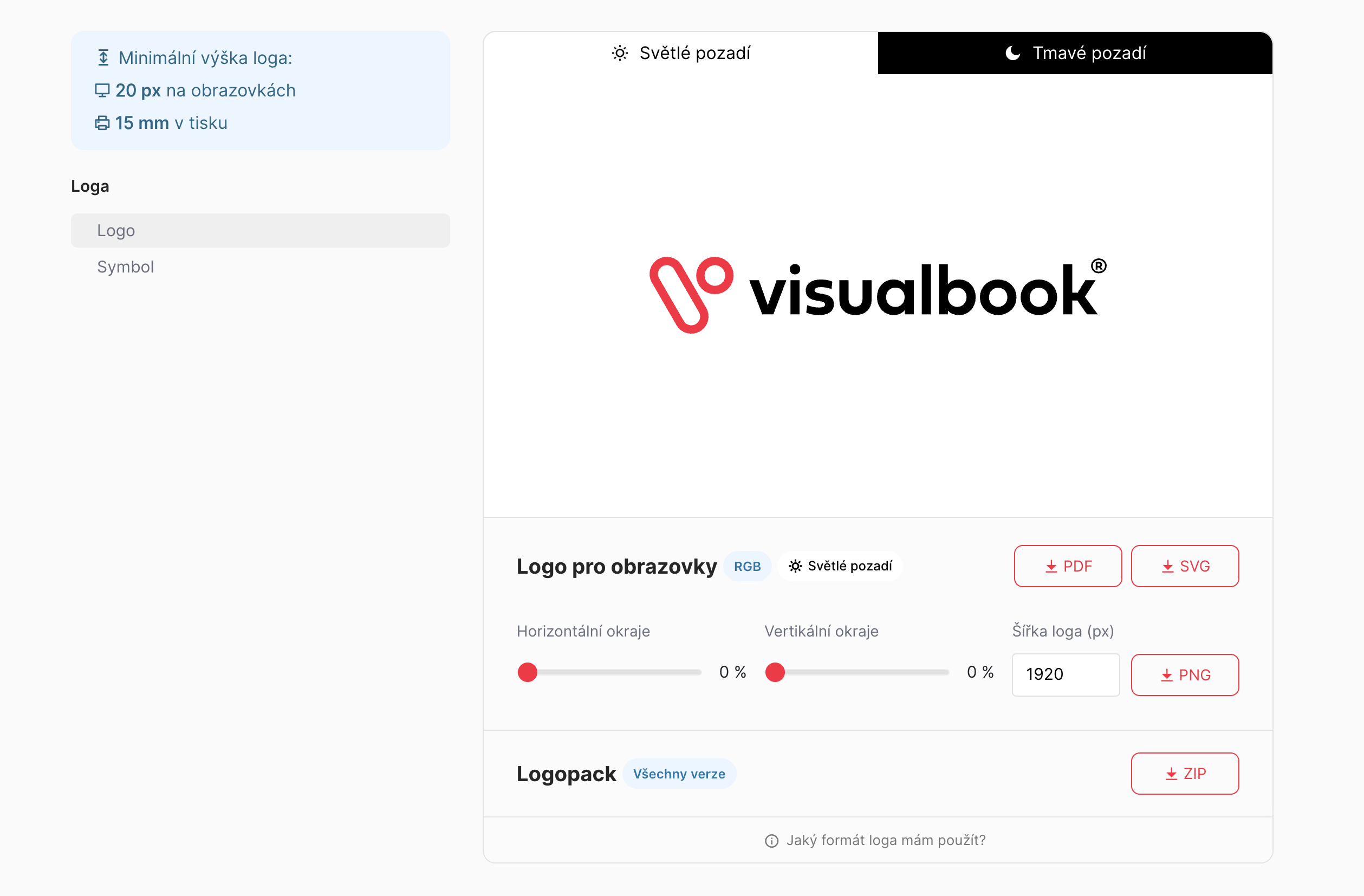This screenshot has height=896, width=1364.
Task: Switch to the Tmavé pozadí tab
Action: tap(1075, 53)
